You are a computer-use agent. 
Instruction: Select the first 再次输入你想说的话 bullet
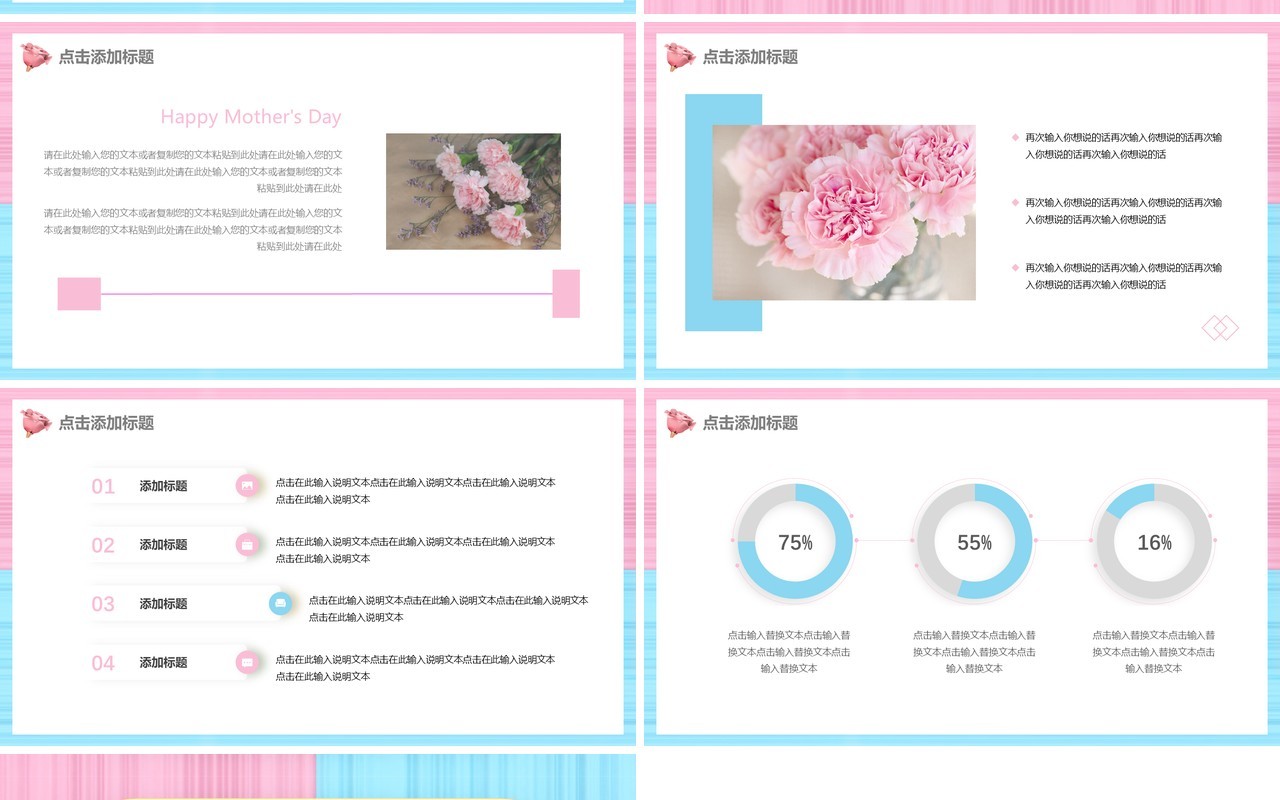pyautogui.click(x=1123, y=146)
